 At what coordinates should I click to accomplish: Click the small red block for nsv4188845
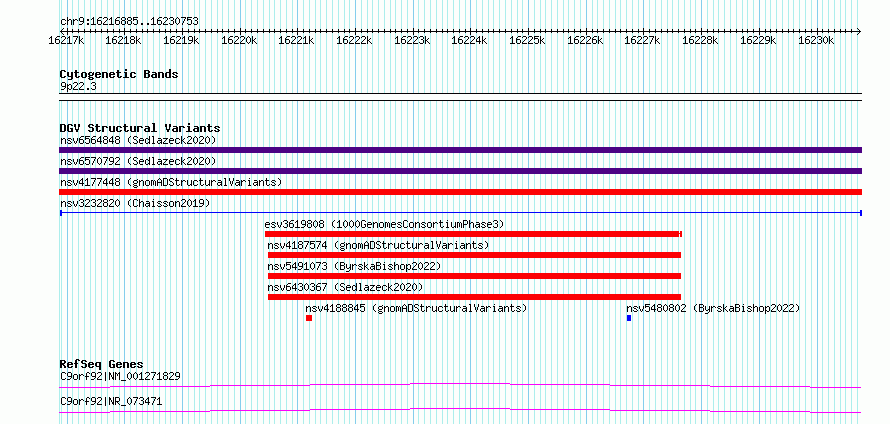point(309,318)
